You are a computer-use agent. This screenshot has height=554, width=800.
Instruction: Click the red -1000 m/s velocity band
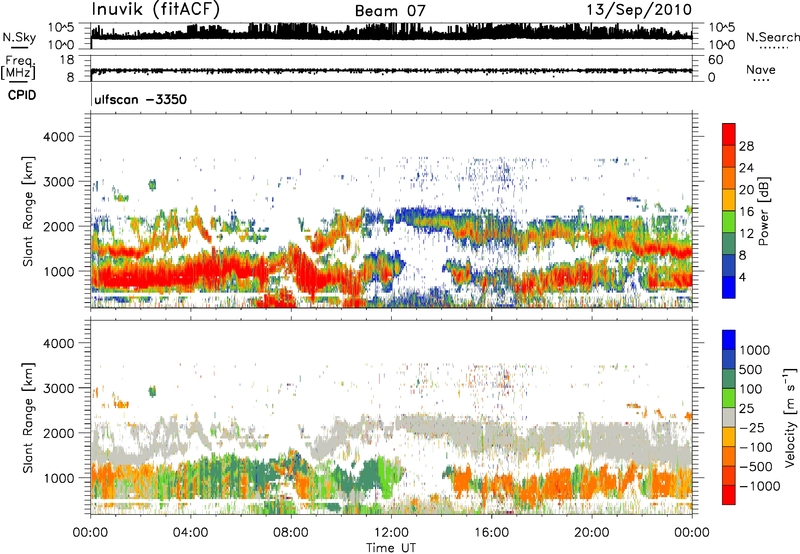click(x=729, y=495)
